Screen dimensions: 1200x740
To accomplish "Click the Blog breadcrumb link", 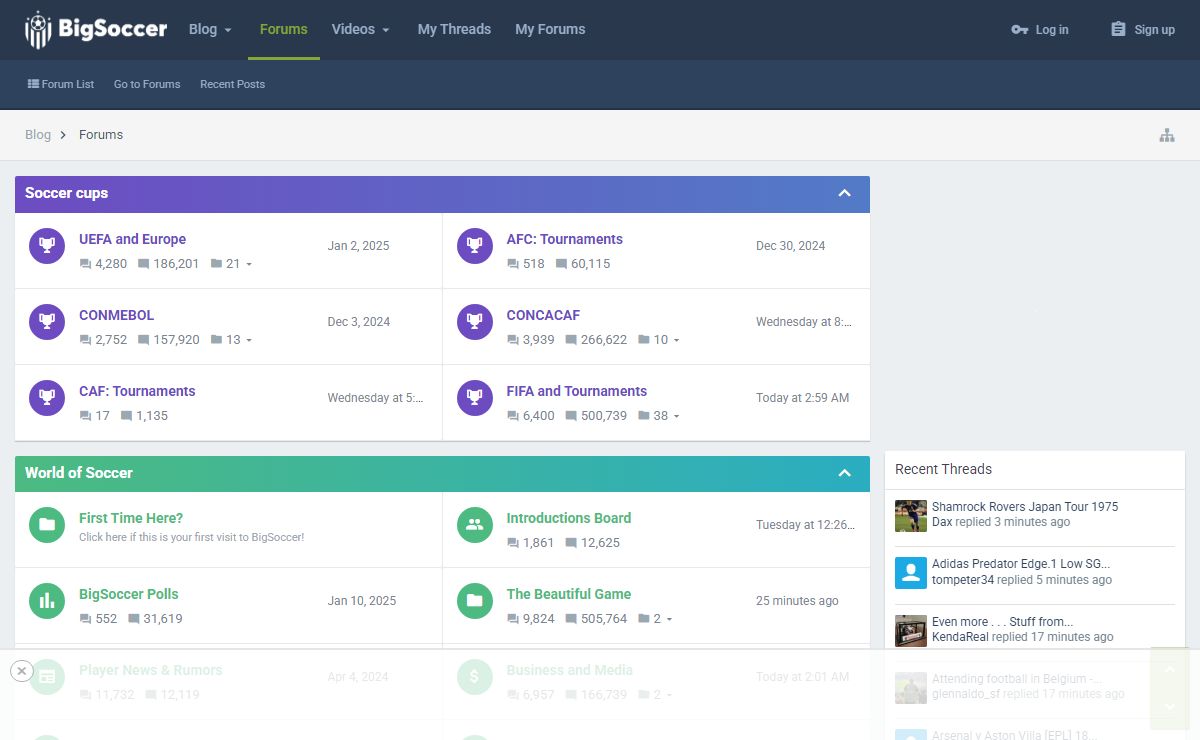I will [38, 135].
